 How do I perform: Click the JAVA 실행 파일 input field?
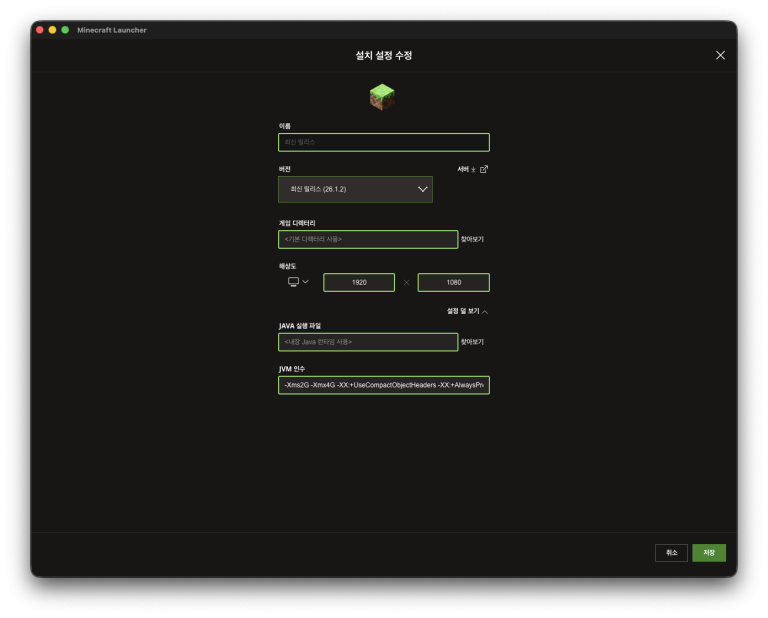click(x=368, y=342)
